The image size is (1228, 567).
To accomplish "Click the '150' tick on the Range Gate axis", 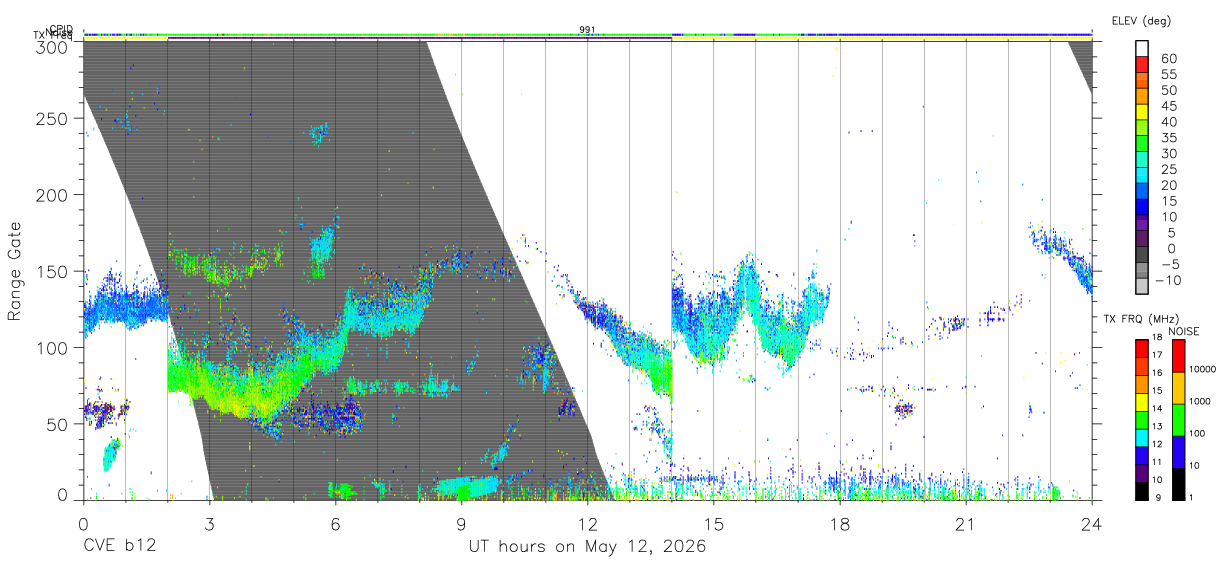I will pyautogui.click(x=53, y=271).
